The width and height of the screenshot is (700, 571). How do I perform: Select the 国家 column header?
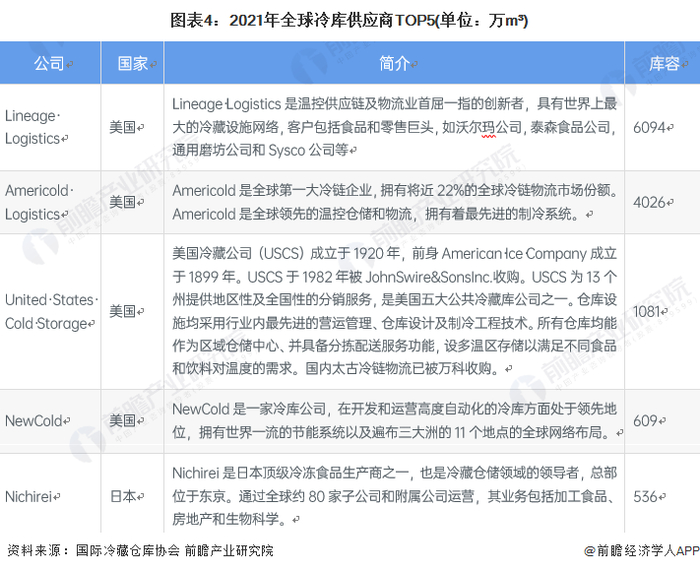point(133,63)
